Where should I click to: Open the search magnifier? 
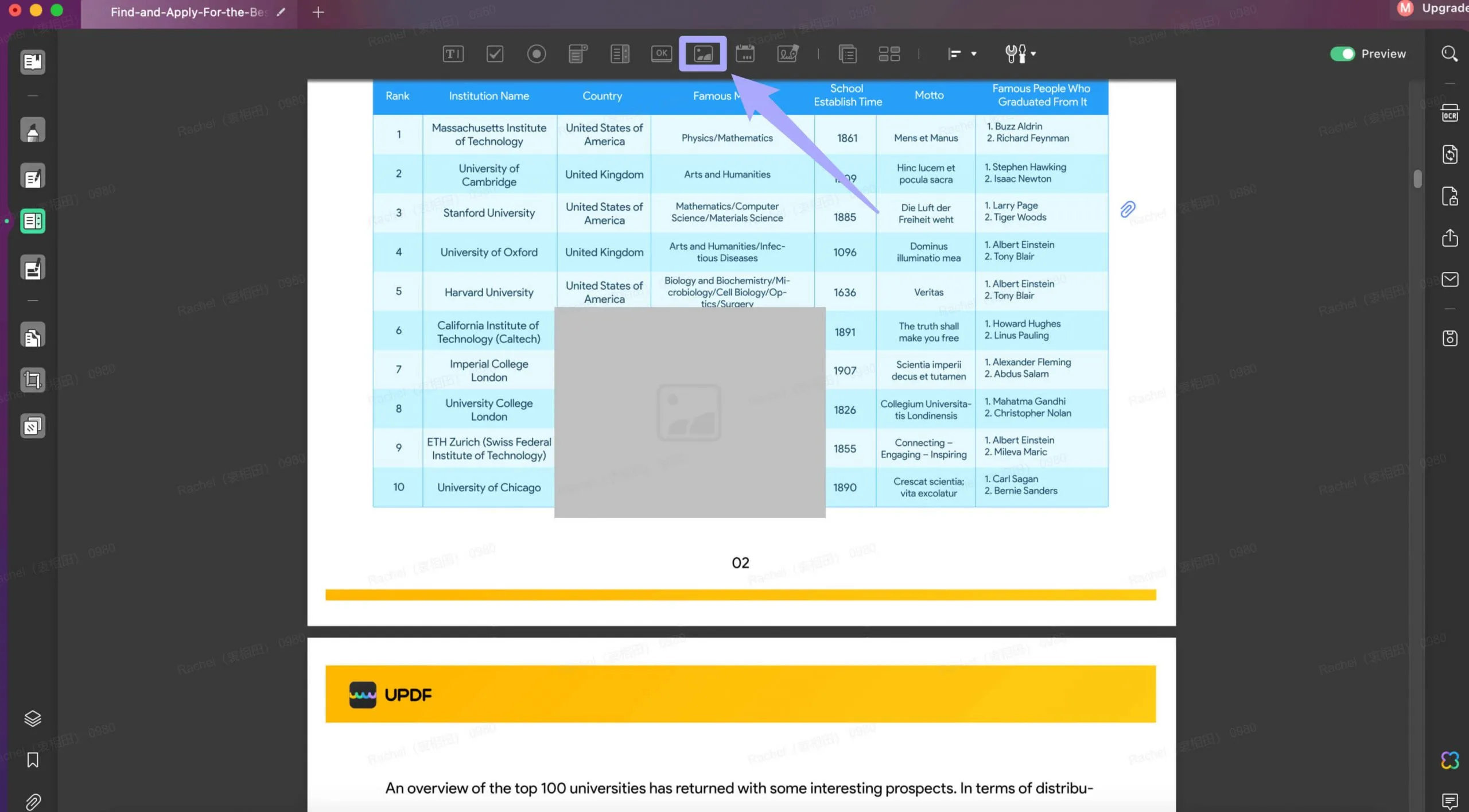click(1449, 54)
